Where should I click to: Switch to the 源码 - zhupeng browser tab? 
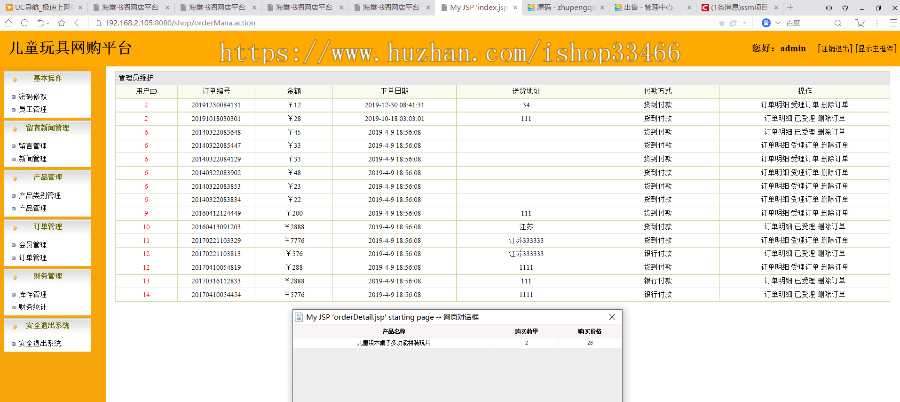(x=565, y=7)
